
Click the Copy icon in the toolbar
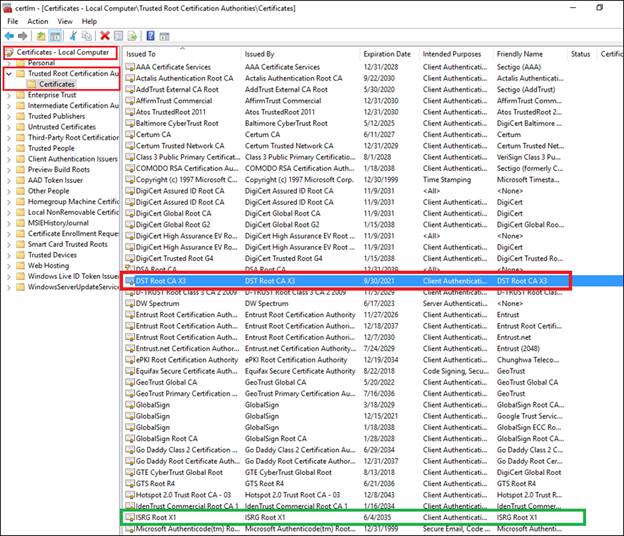86,36
